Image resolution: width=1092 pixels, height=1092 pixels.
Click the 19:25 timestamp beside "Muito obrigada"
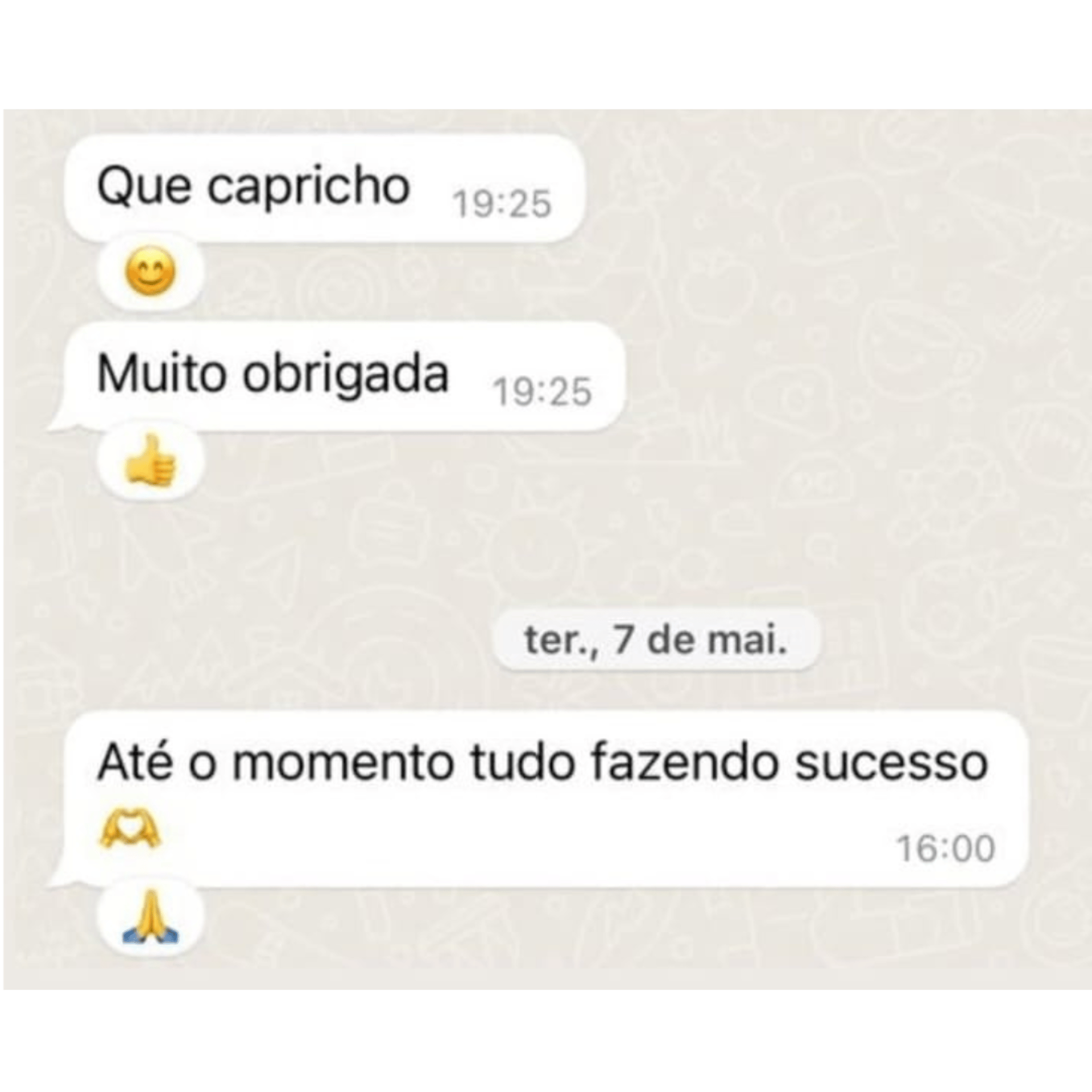[x=543, y=392]
